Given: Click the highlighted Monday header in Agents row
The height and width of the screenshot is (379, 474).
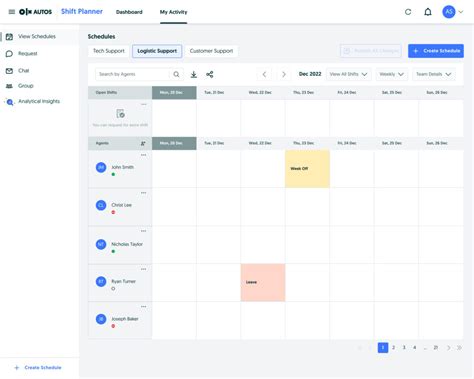Looking at the screenshot, I should 174,143.
